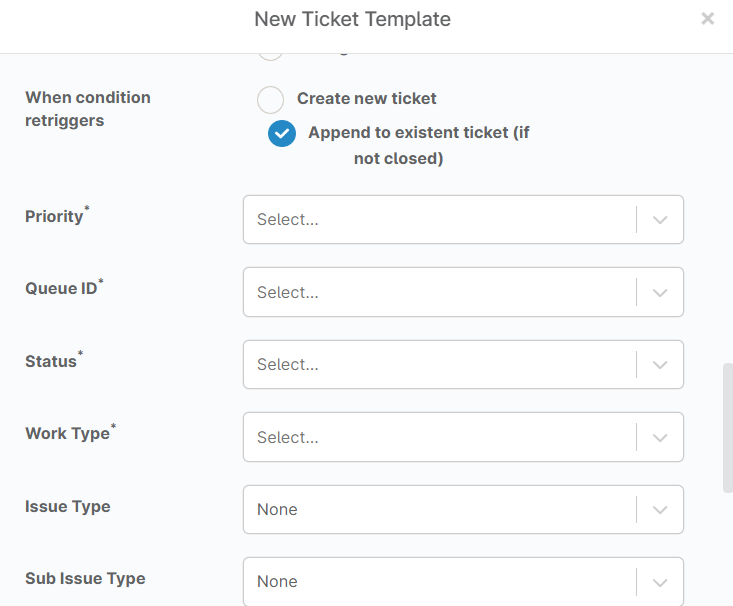Open the Status select field

(x=463, y=365)
